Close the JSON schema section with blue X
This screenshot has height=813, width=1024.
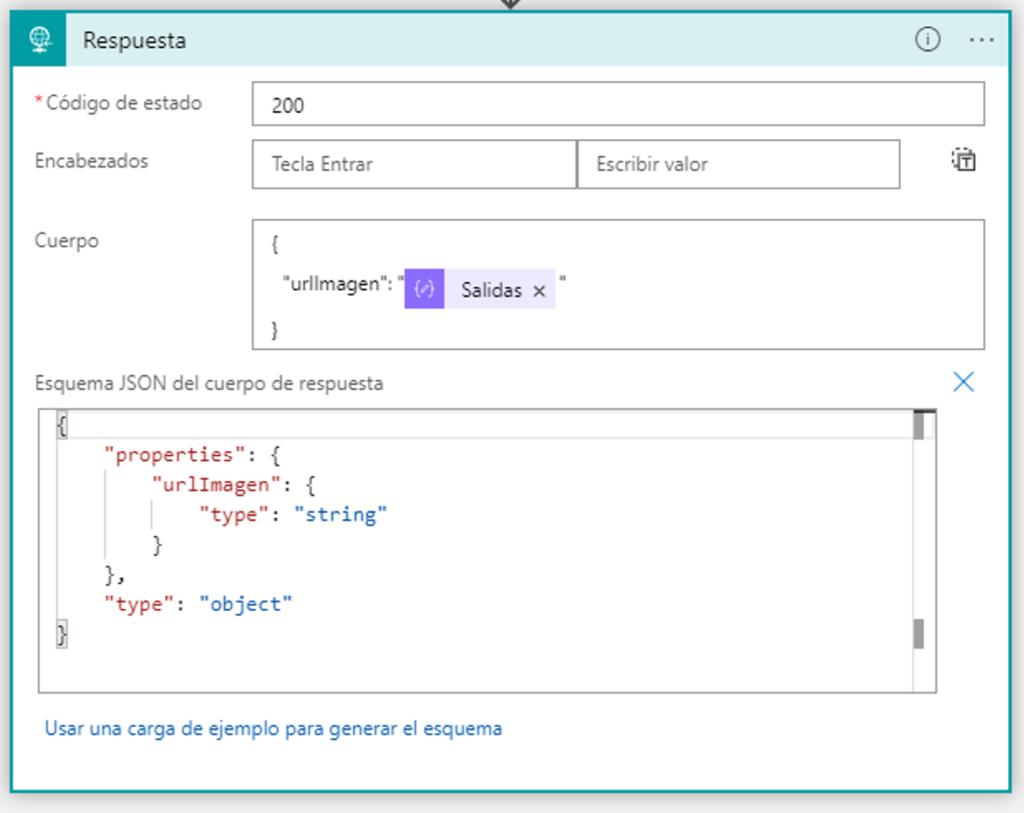[963, 382]
